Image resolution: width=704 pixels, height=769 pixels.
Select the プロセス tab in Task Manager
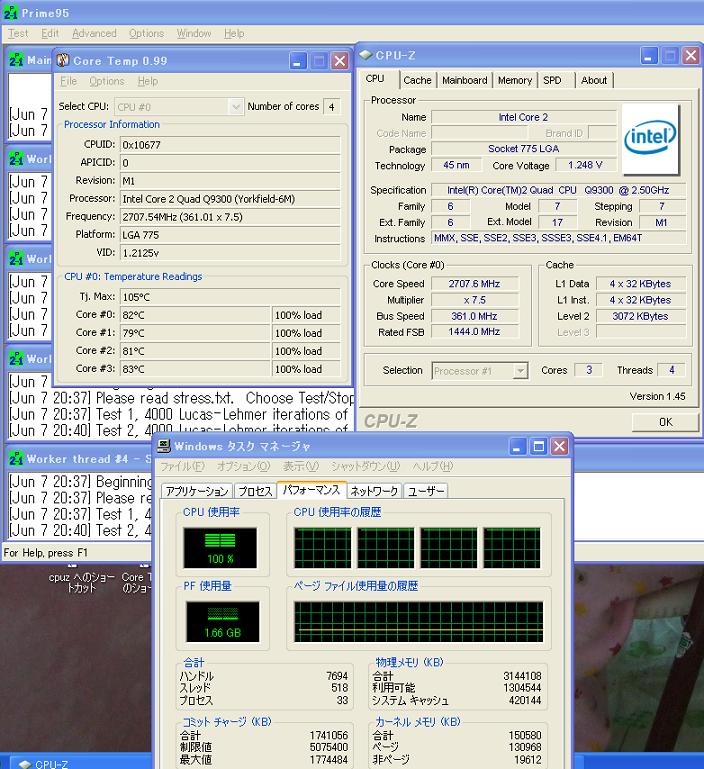[255, 491]
